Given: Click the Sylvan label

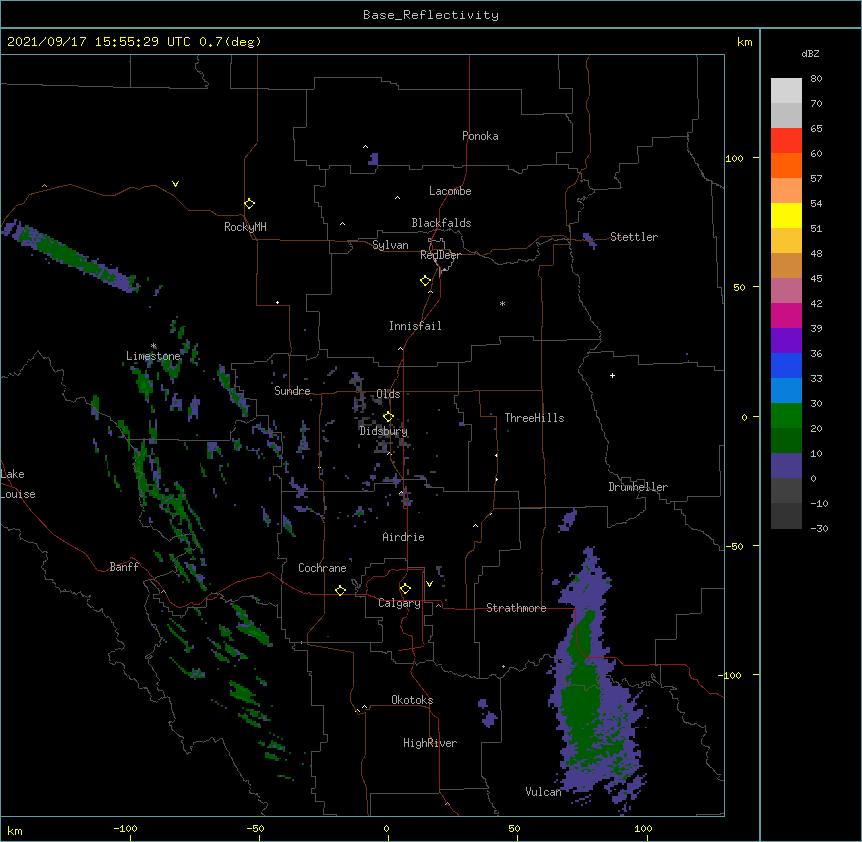Looking at the screenshot, I should click(x=390, y=245).
